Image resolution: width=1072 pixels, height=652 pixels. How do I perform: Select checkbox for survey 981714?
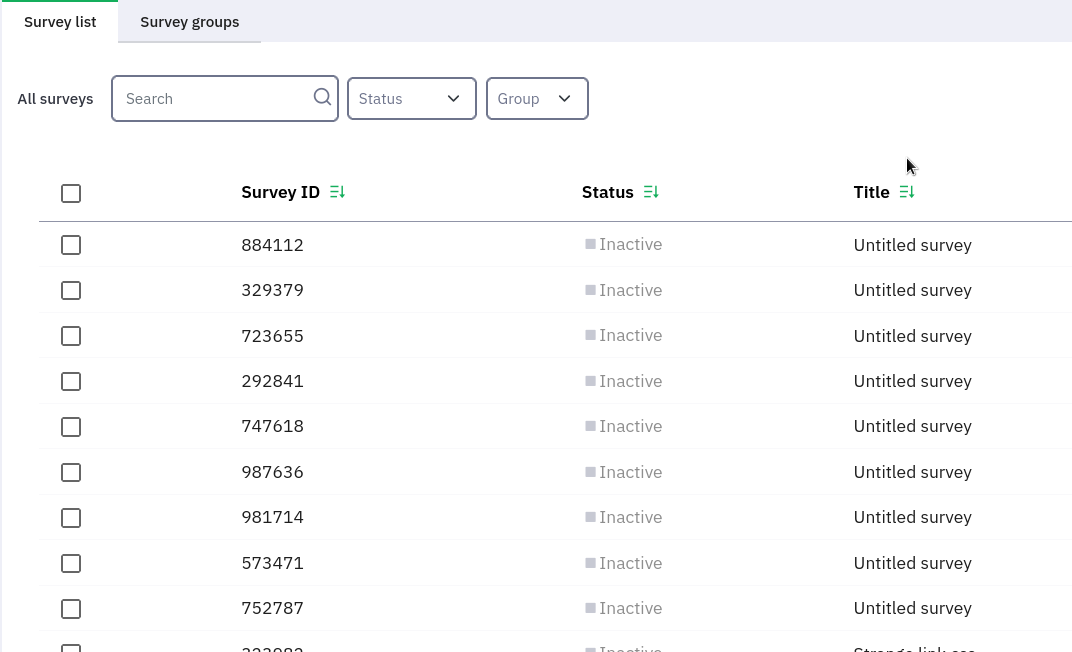71,518
